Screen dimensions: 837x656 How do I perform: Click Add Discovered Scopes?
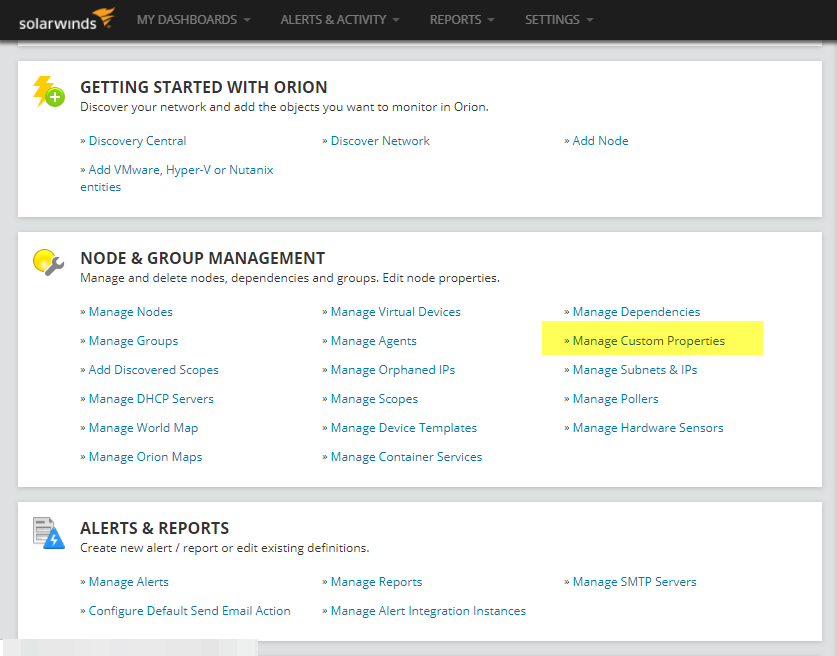(154, 370)
